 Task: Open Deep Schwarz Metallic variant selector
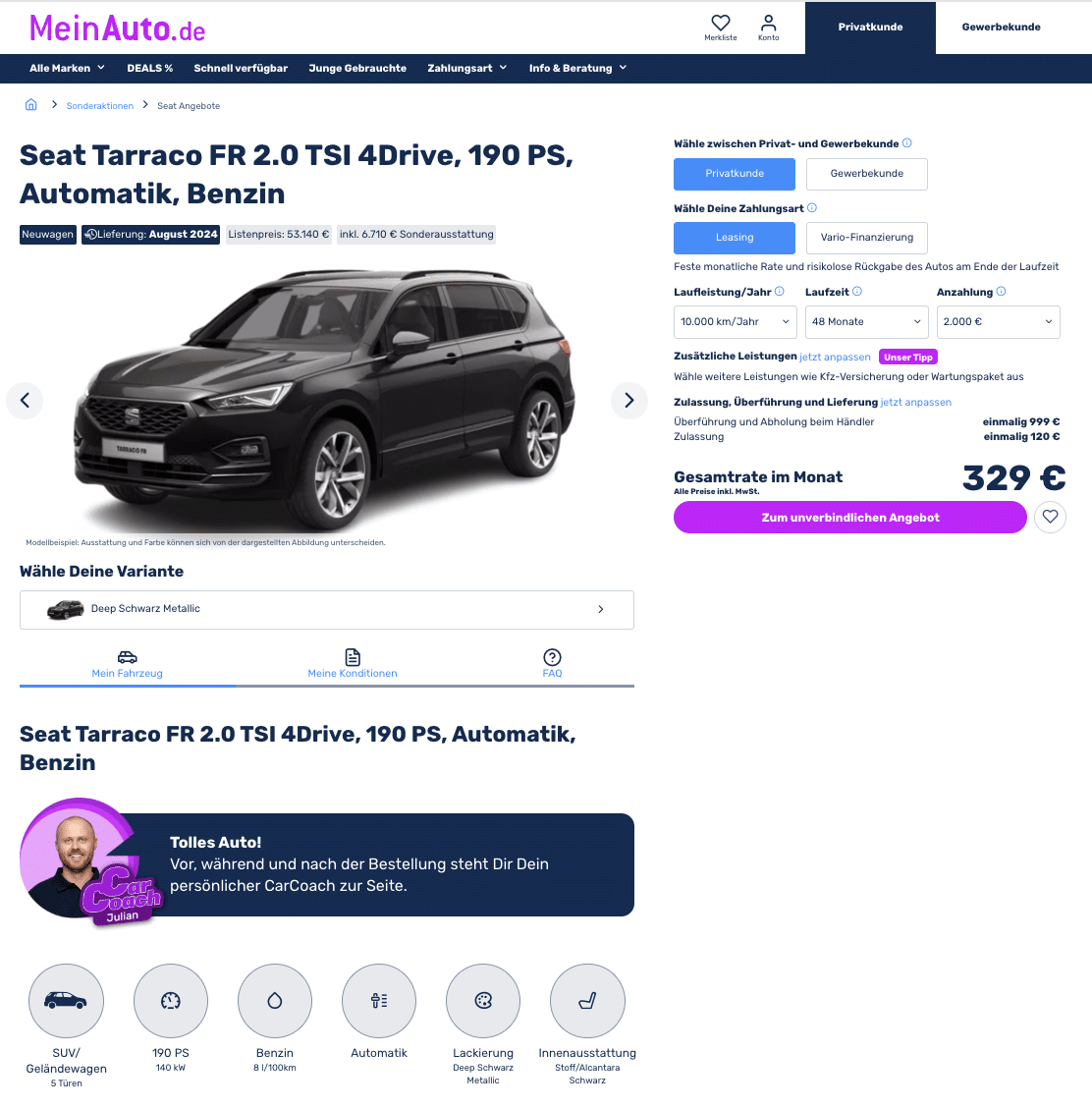coord(326,609)
